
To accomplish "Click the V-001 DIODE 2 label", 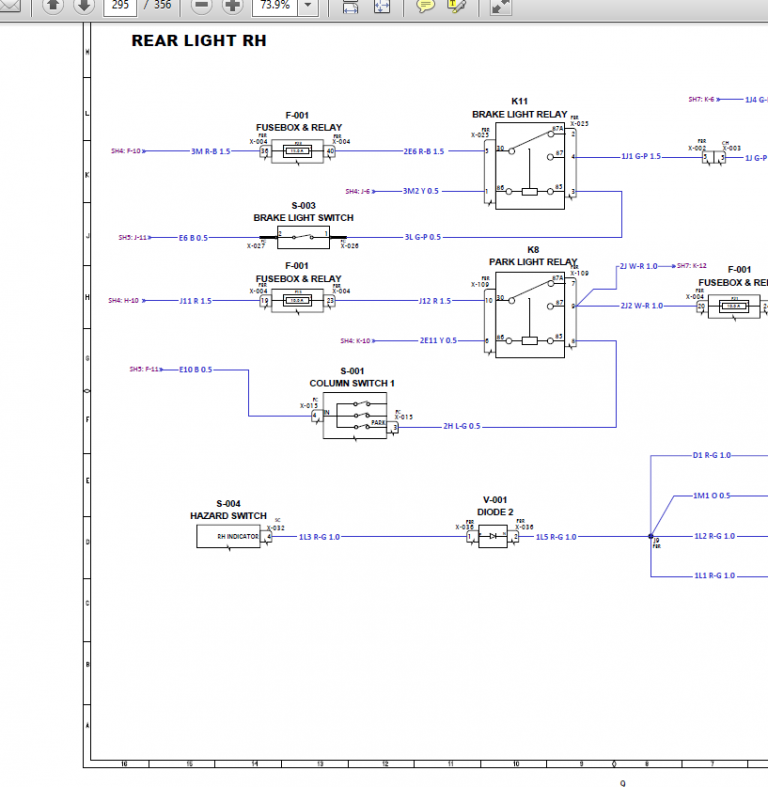I will point(495,506).
